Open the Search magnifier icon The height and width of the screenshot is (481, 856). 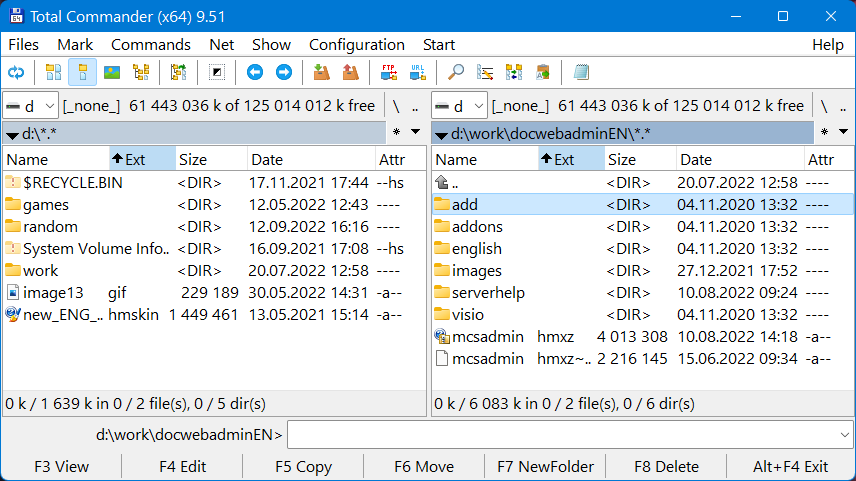click(x=455, y=72)
